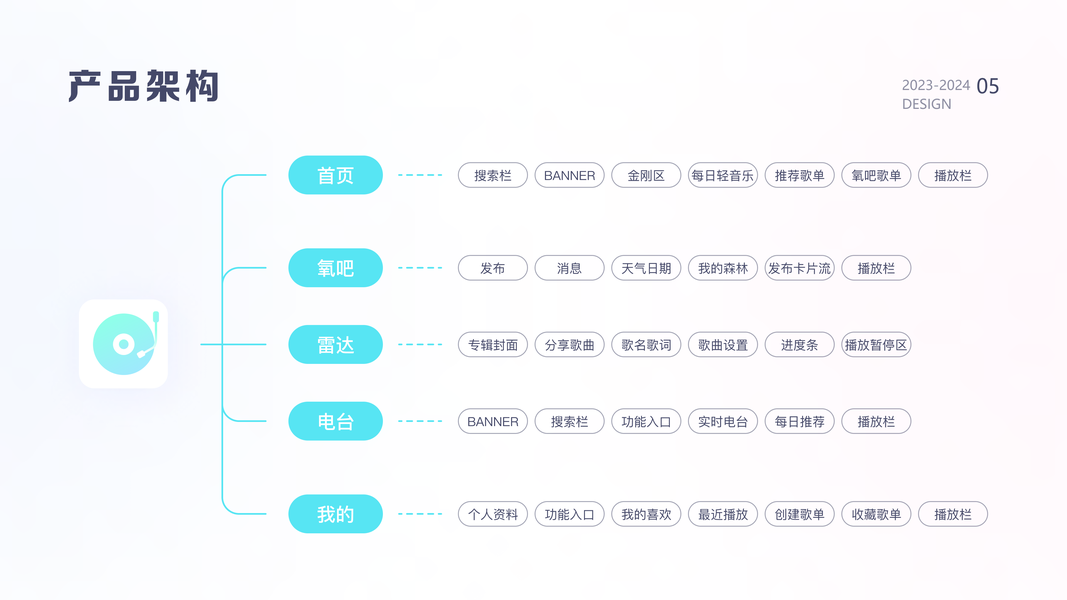1067x600 pixels.
Task: Click the 播放暂停区 pill
Action: pyautogui.click(x=876, y=345)
